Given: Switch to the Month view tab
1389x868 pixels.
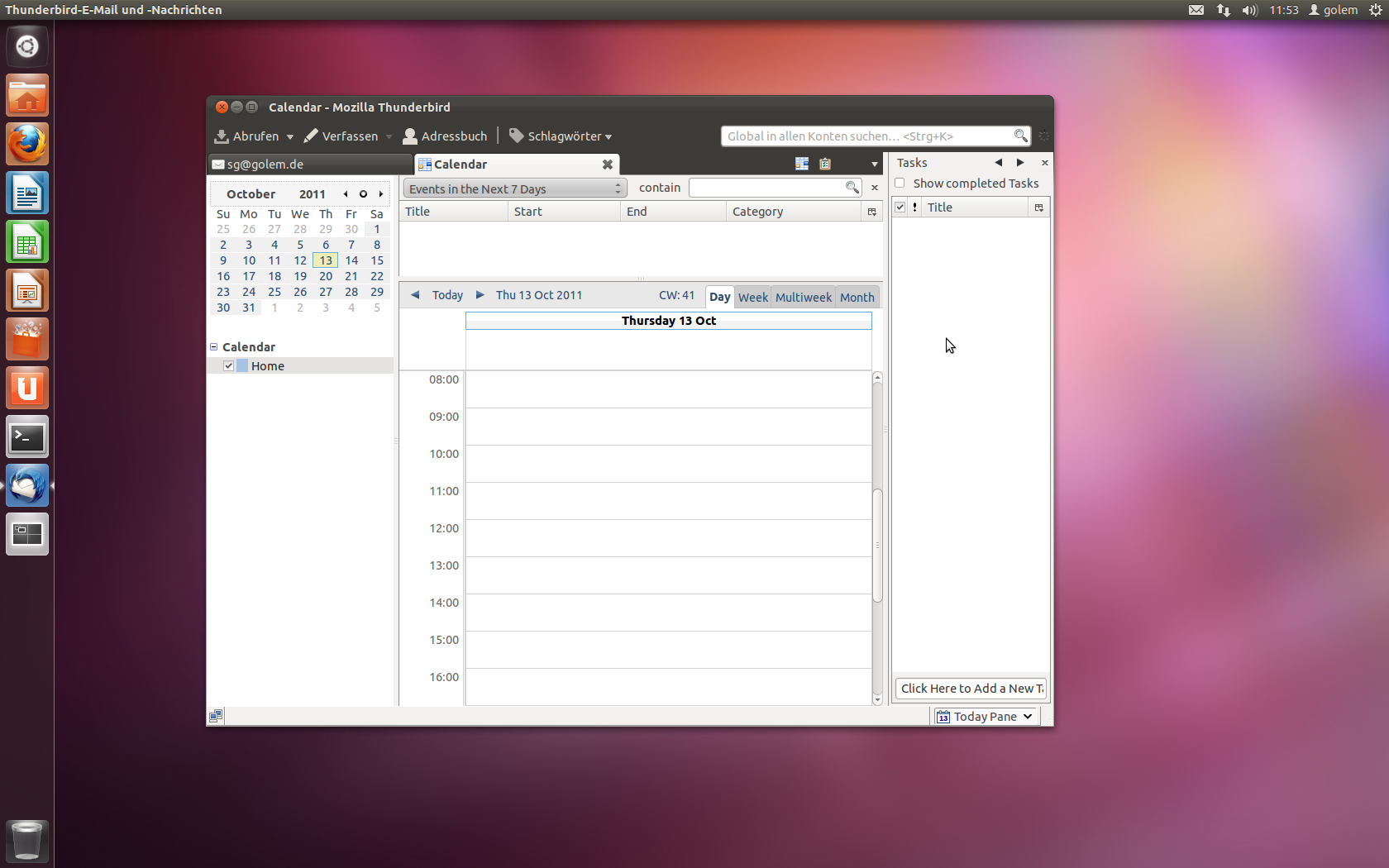Looking at the screenshot, I should [x=857, y=297].
